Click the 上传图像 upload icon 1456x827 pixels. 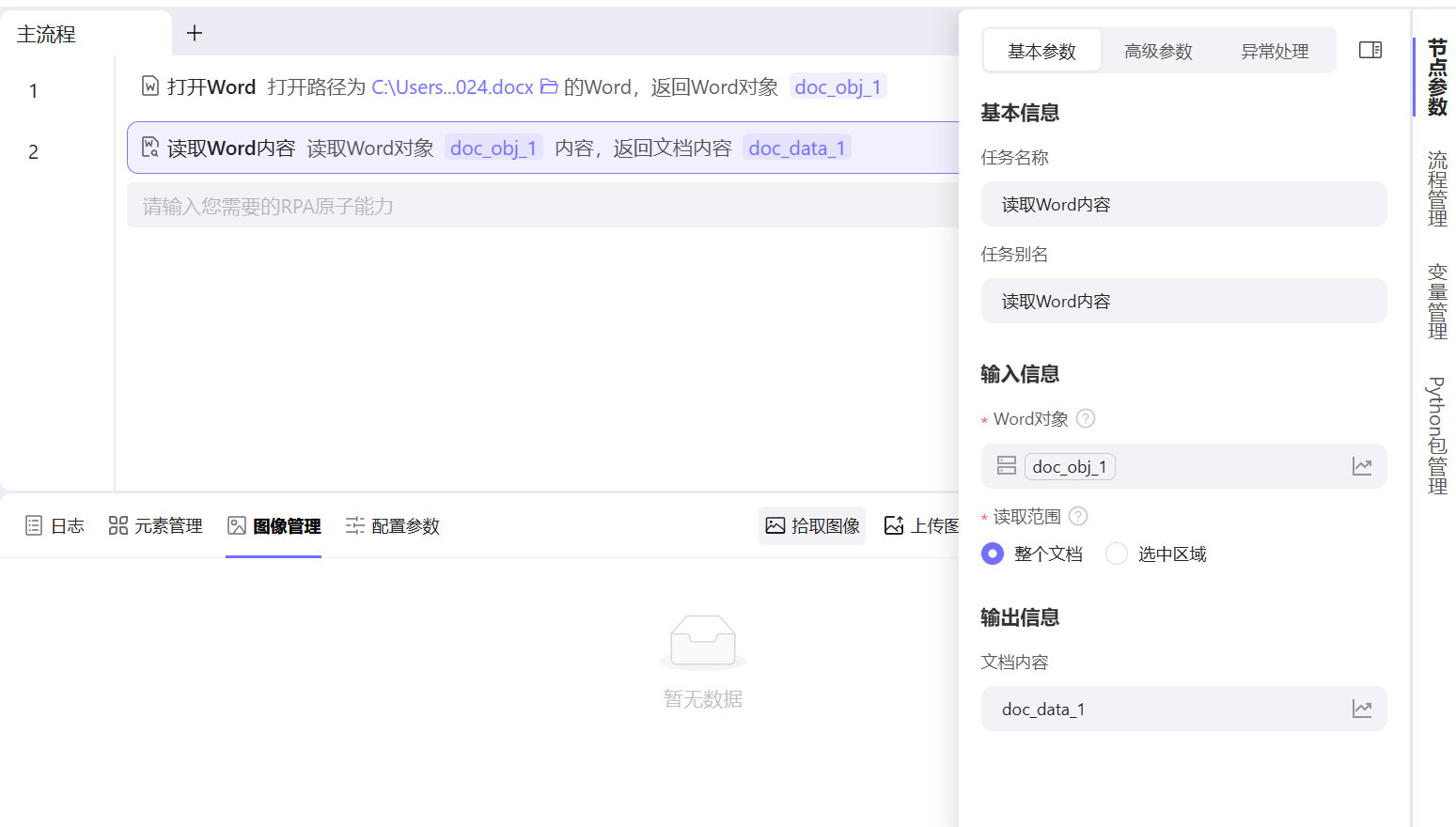pyautogui.click(x=894, y=525)
